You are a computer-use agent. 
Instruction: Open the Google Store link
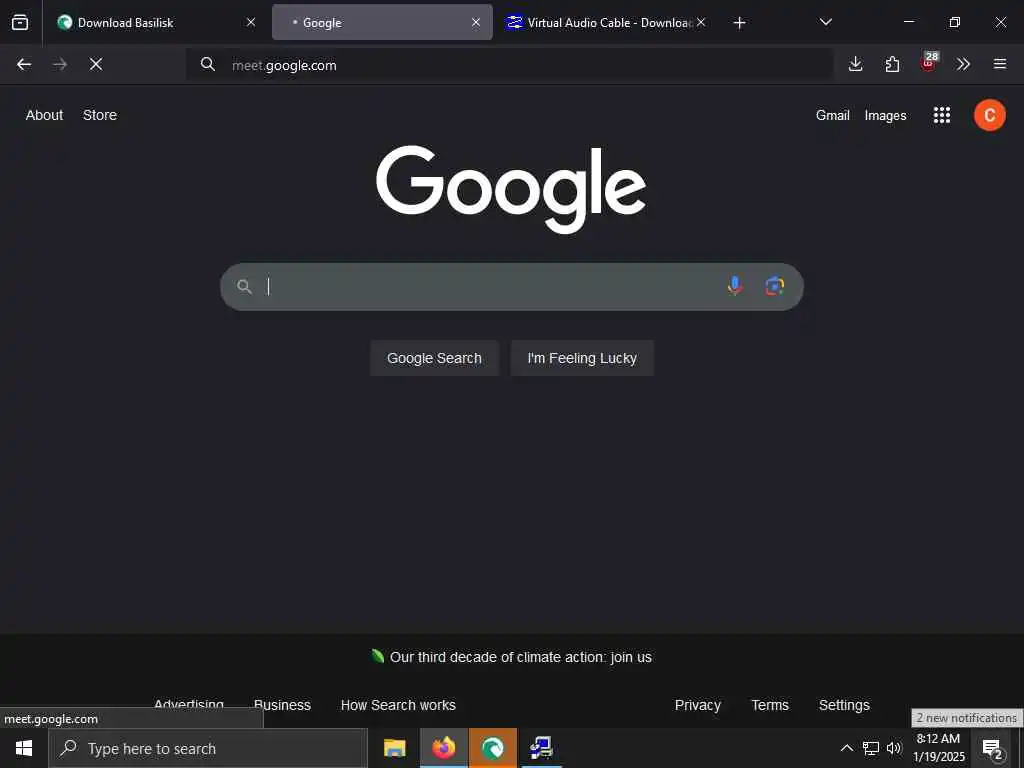[x=100, y=115]
